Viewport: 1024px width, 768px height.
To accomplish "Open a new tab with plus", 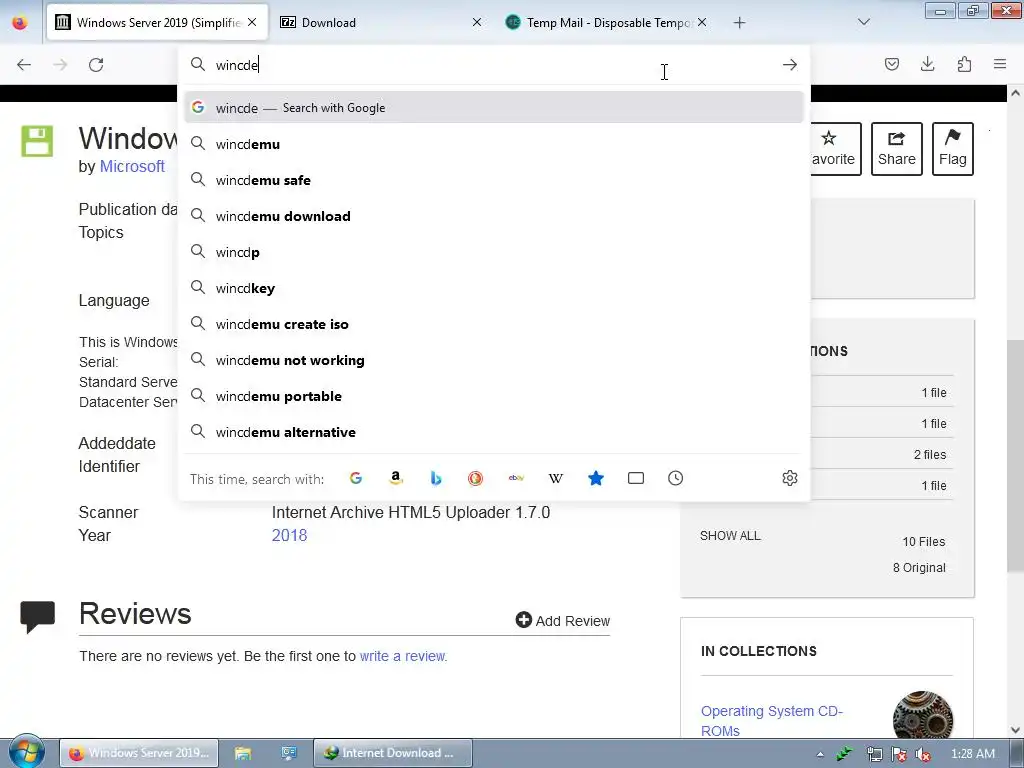I will tap(739, 23).
